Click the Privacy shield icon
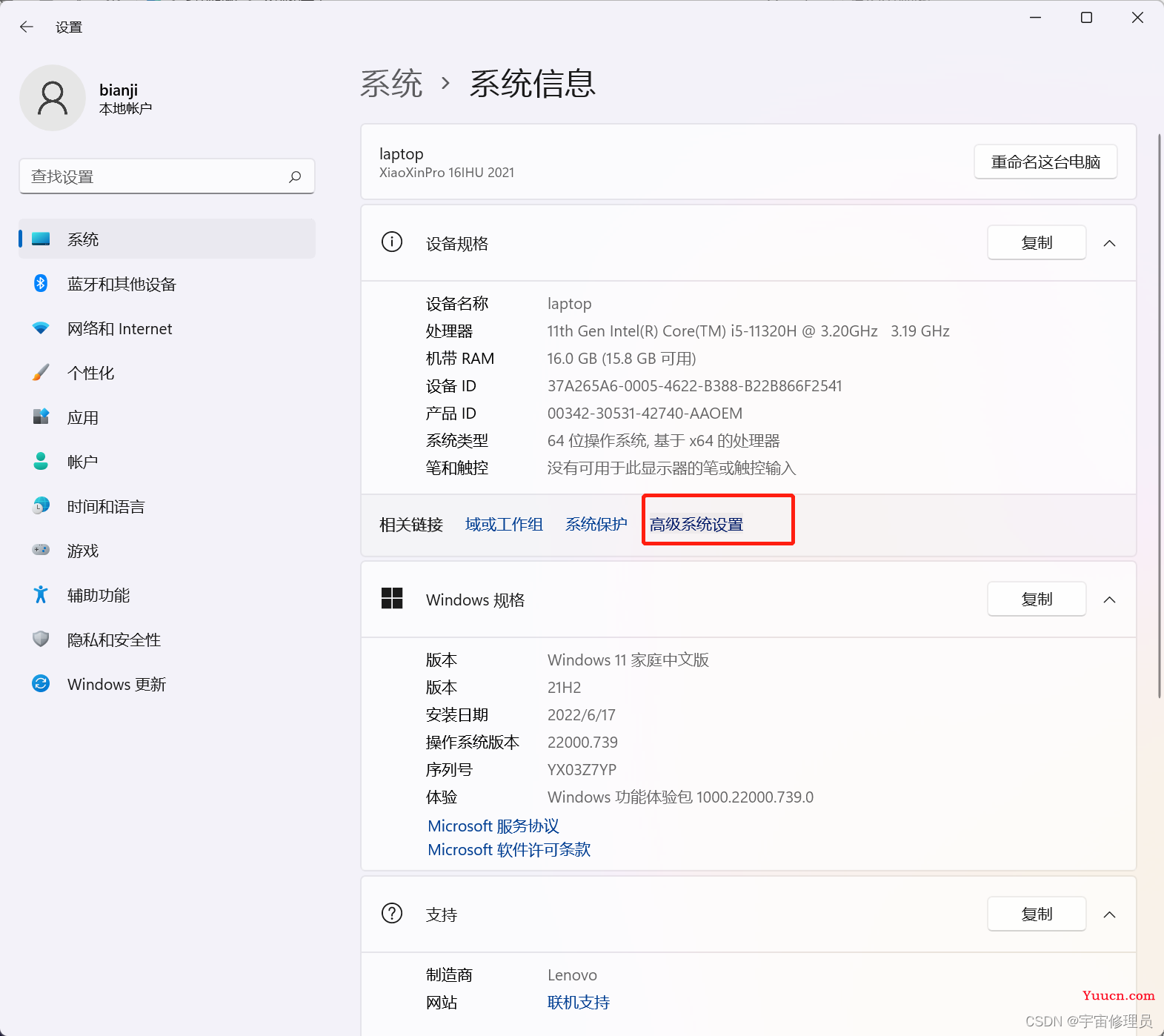 [x=41, y=639]
